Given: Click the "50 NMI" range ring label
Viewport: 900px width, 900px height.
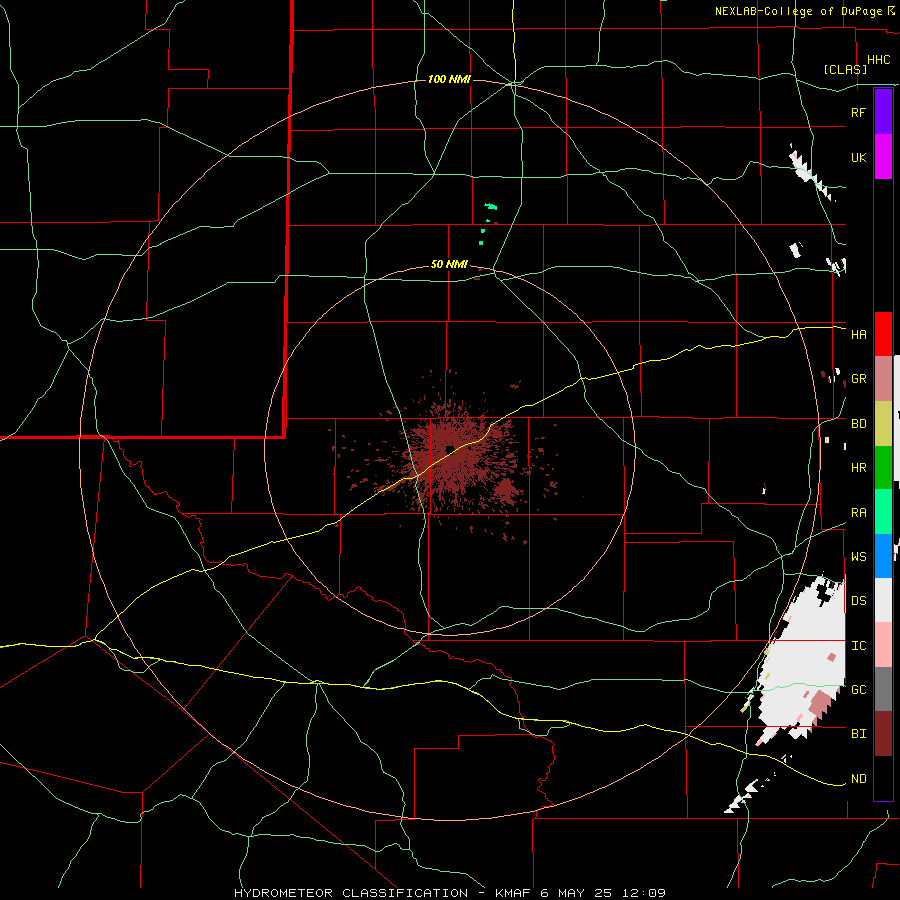Looking at the screenshot, I should pyautogui.click(x=449, y=264).
